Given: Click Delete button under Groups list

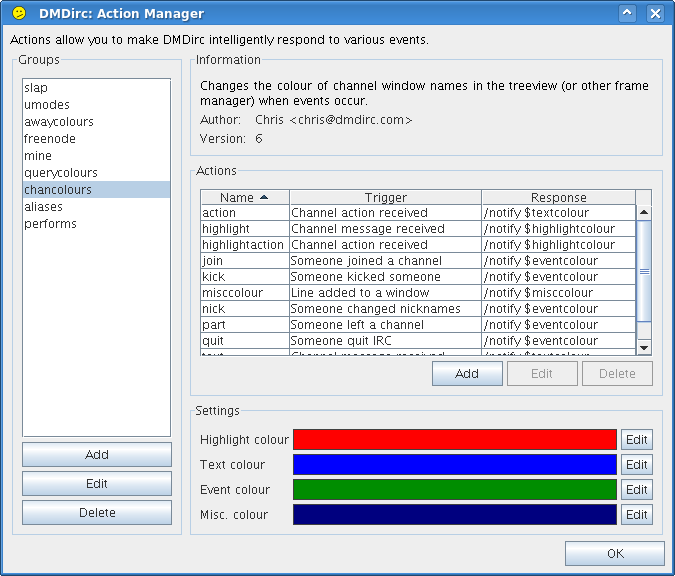Looking at the screenshot, I should pyautogui.click(x=97, y=513).
